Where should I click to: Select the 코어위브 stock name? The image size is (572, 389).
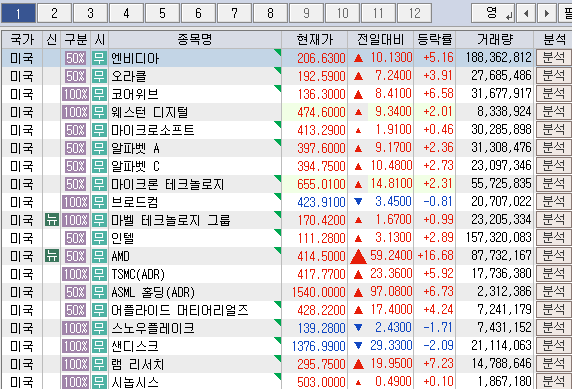point(135,94)
